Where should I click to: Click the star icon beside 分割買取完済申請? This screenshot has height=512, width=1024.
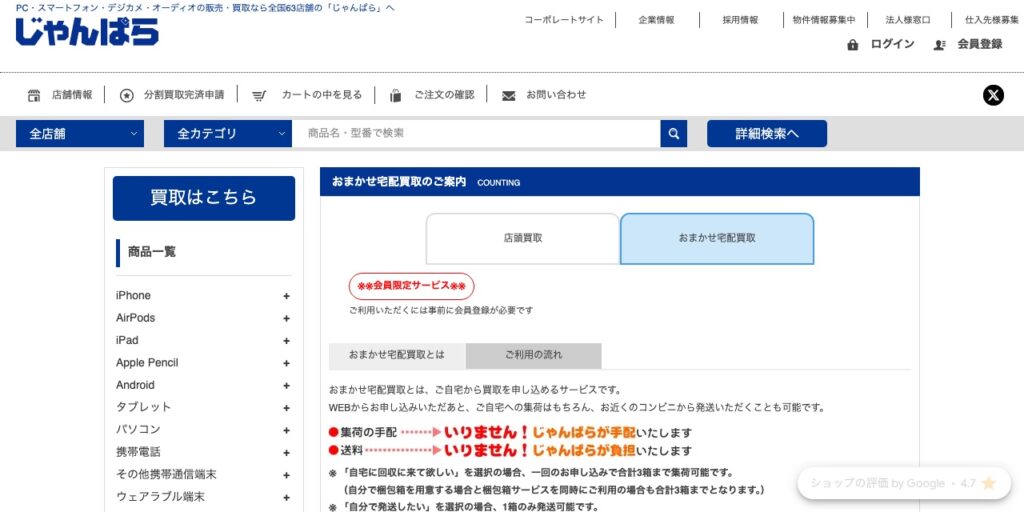click(127, 95)
